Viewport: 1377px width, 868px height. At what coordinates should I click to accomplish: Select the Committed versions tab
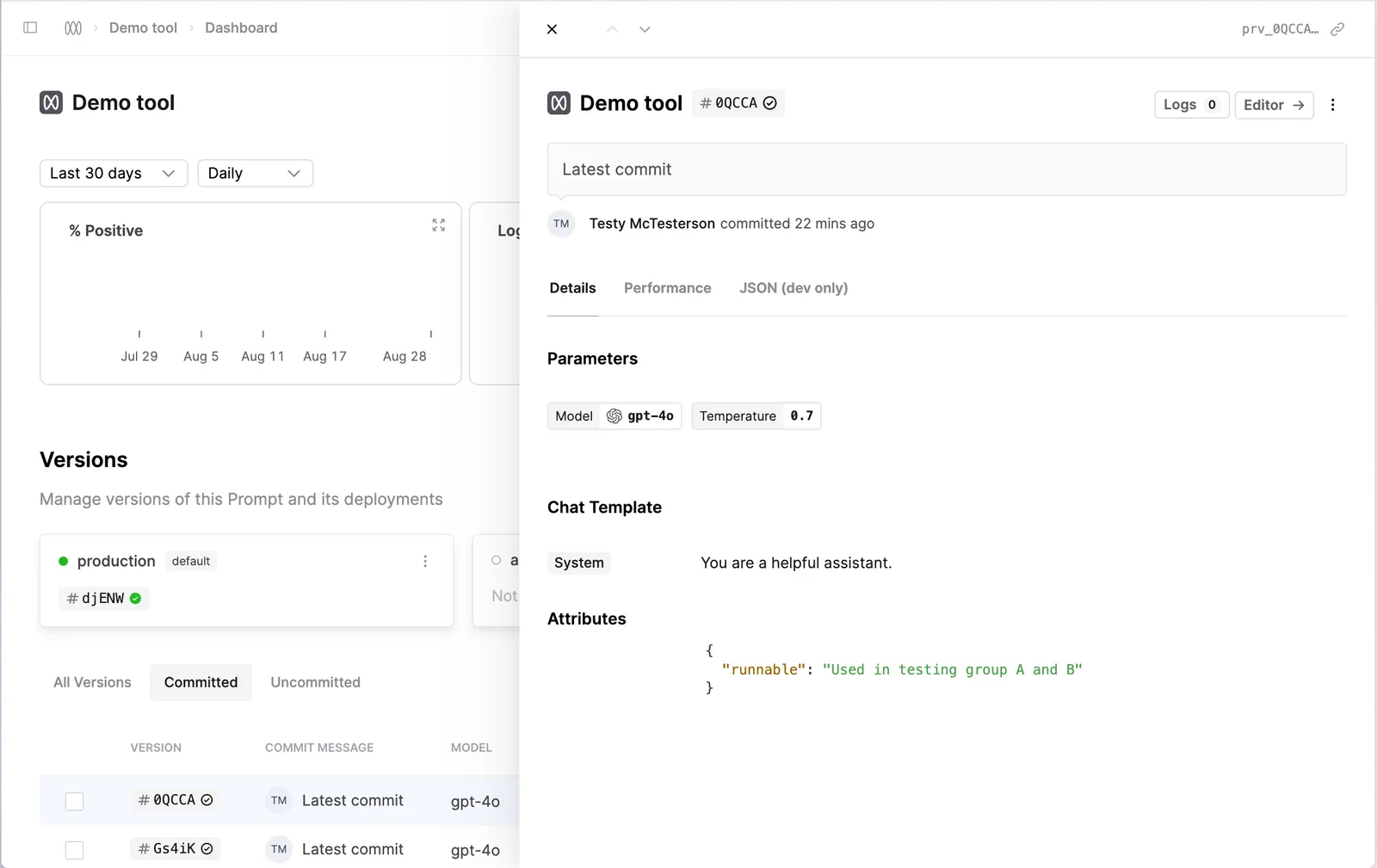tap(201, 682)
